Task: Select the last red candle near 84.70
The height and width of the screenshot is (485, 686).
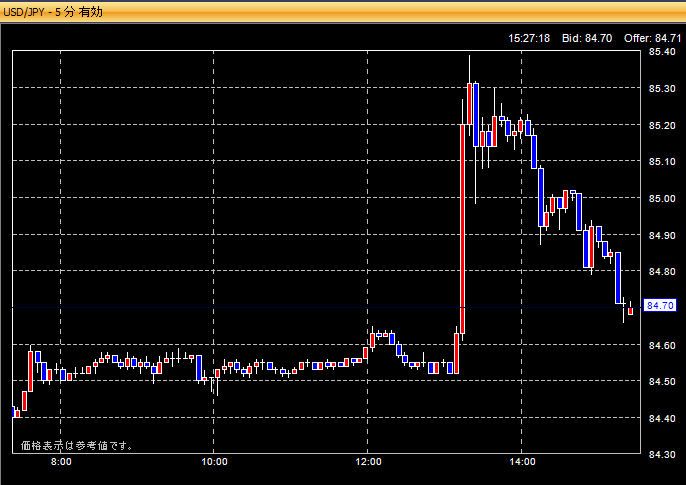Action: [x=631, y=311]
